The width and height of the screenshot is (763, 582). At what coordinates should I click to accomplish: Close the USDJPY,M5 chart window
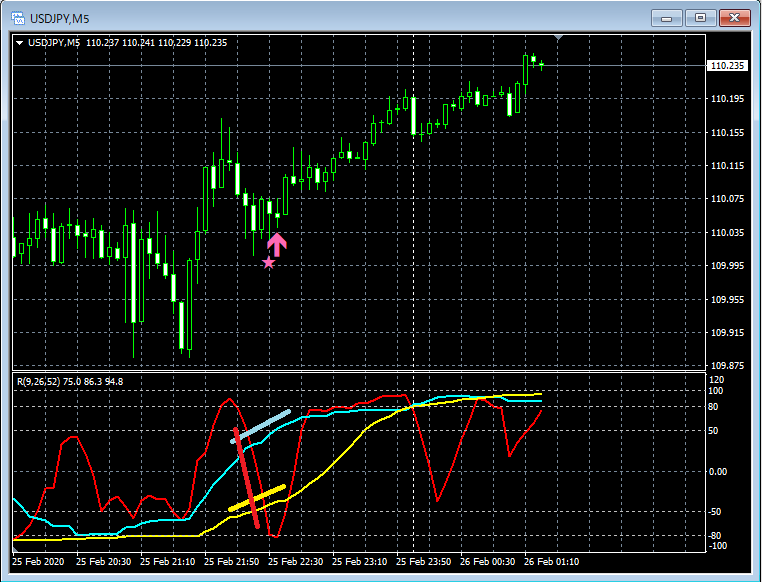(735, 18)
